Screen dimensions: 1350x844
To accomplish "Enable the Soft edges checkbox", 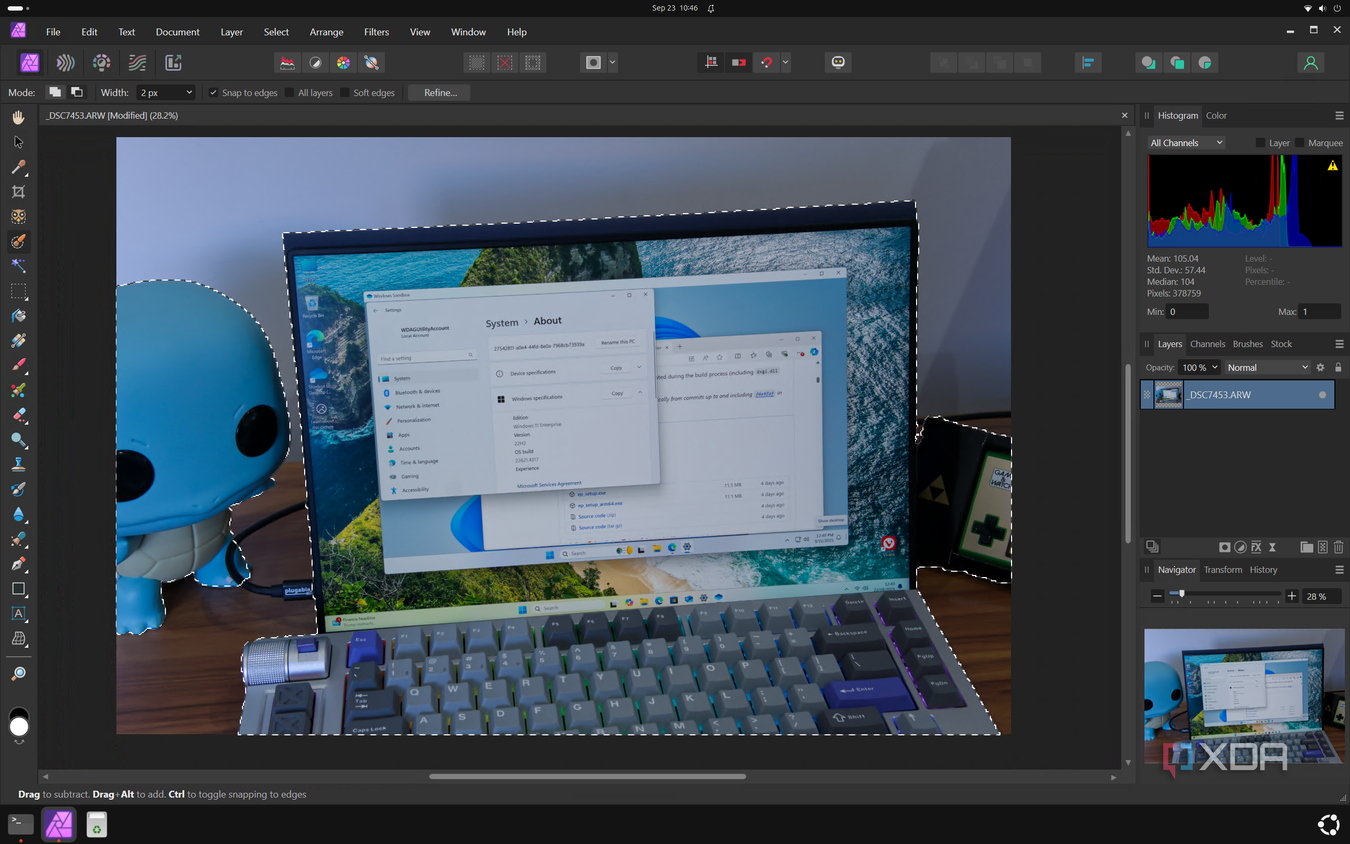I will [x=344, y=93].
